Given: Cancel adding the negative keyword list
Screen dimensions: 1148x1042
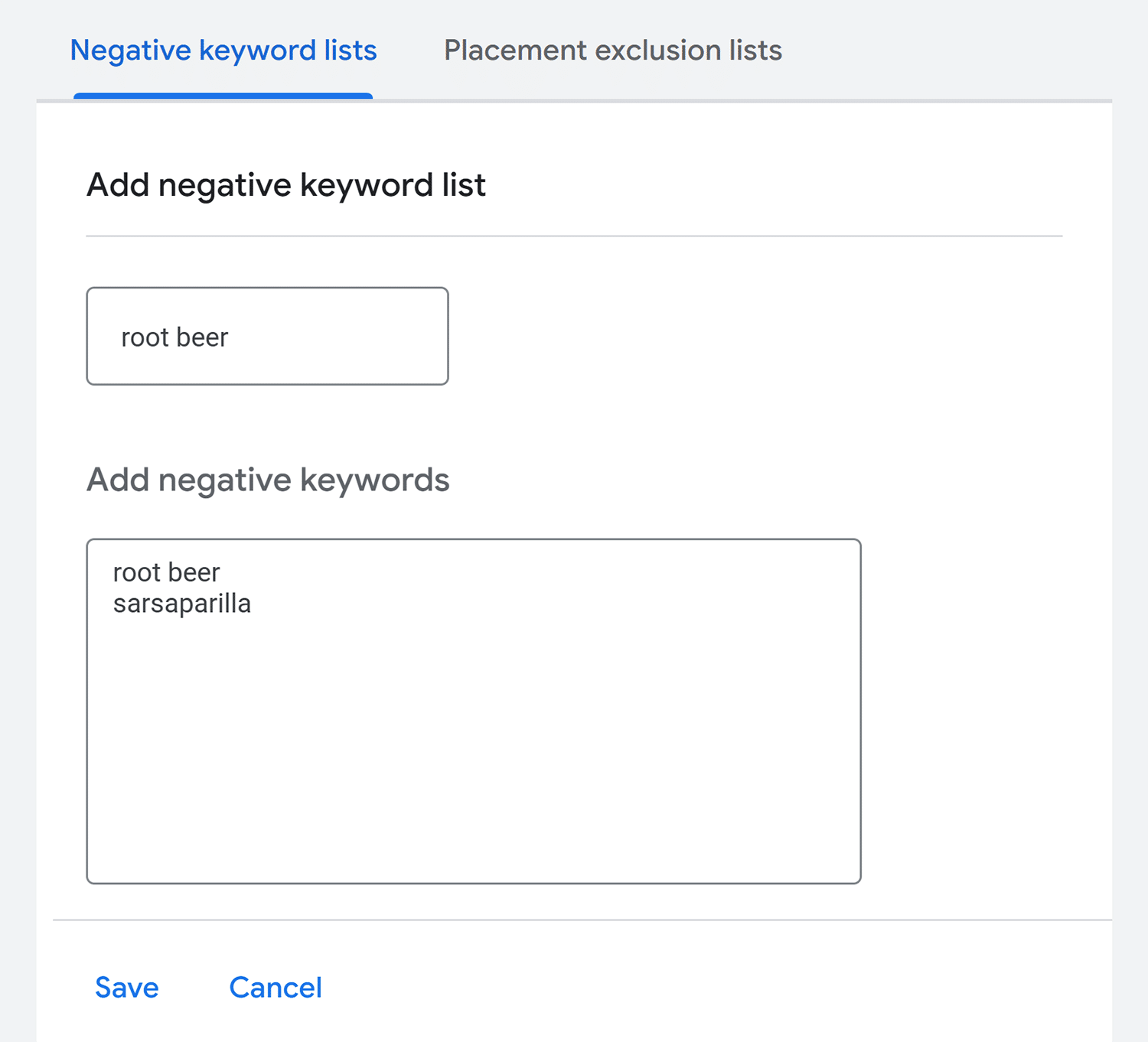Looking at the screenshot, I should (276, 988).
